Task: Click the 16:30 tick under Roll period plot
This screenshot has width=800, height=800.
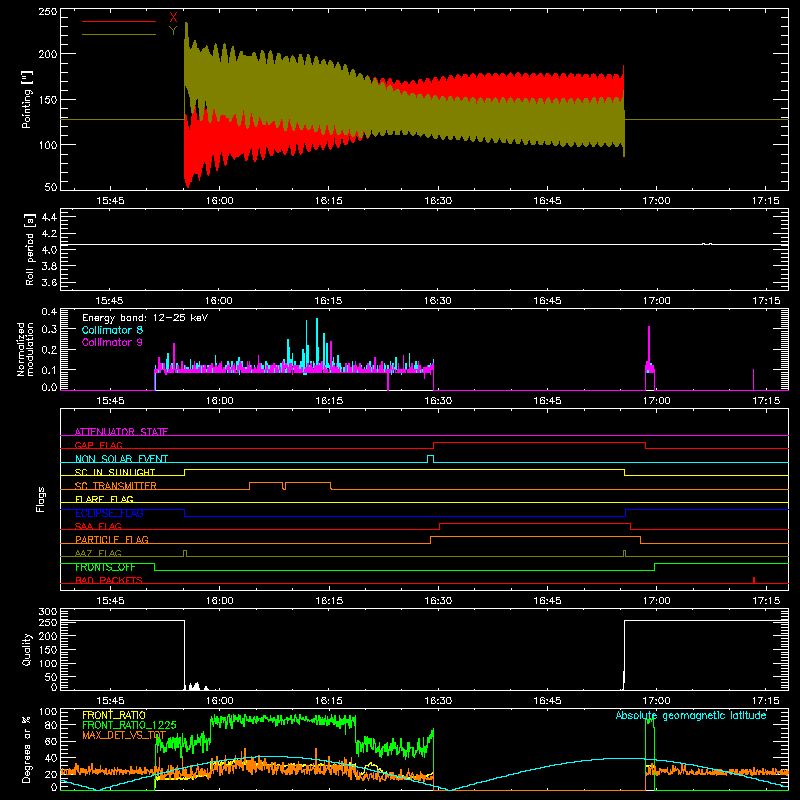Action: pos(438,301)
